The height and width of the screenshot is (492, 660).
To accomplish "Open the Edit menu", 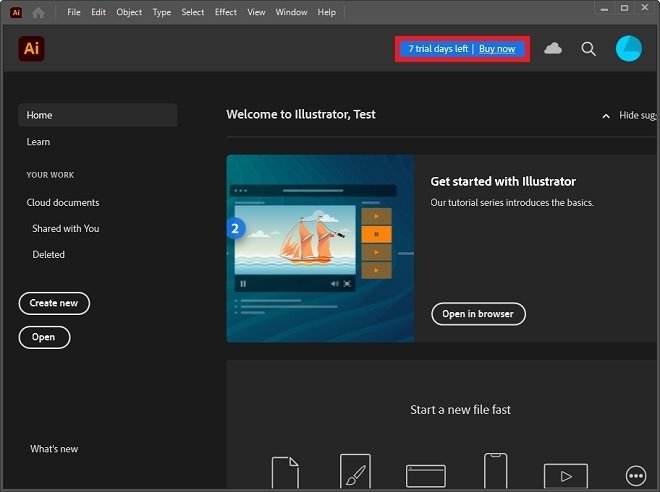I will [x=98, y=12].
